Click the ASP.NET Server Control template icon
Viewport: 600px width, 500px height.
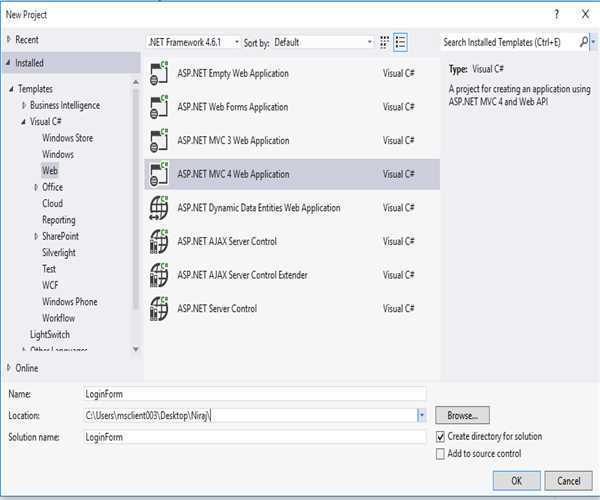(159, 308)
